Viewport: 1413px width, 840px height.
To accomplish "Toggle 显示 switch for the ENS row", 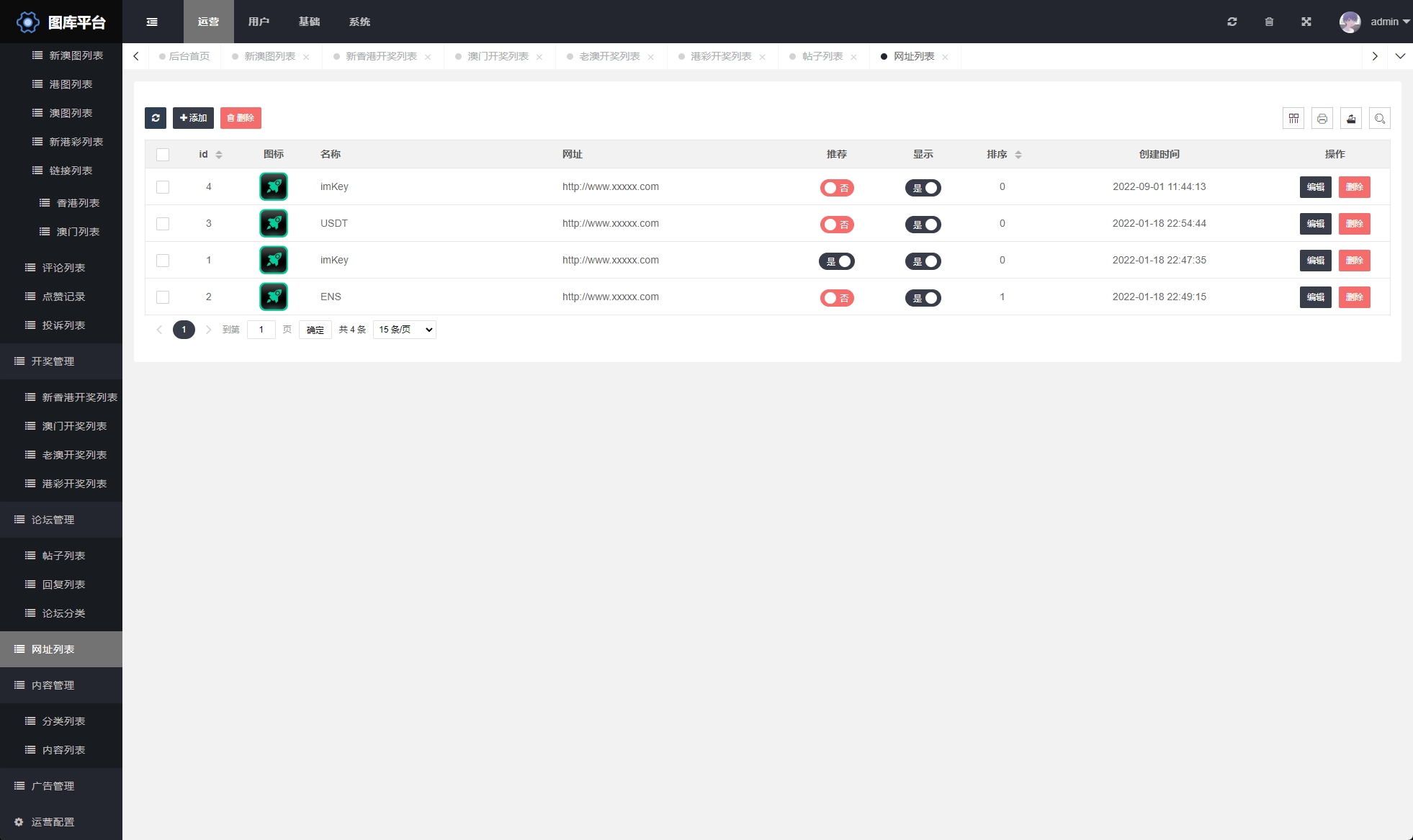I will click(923, 298).
